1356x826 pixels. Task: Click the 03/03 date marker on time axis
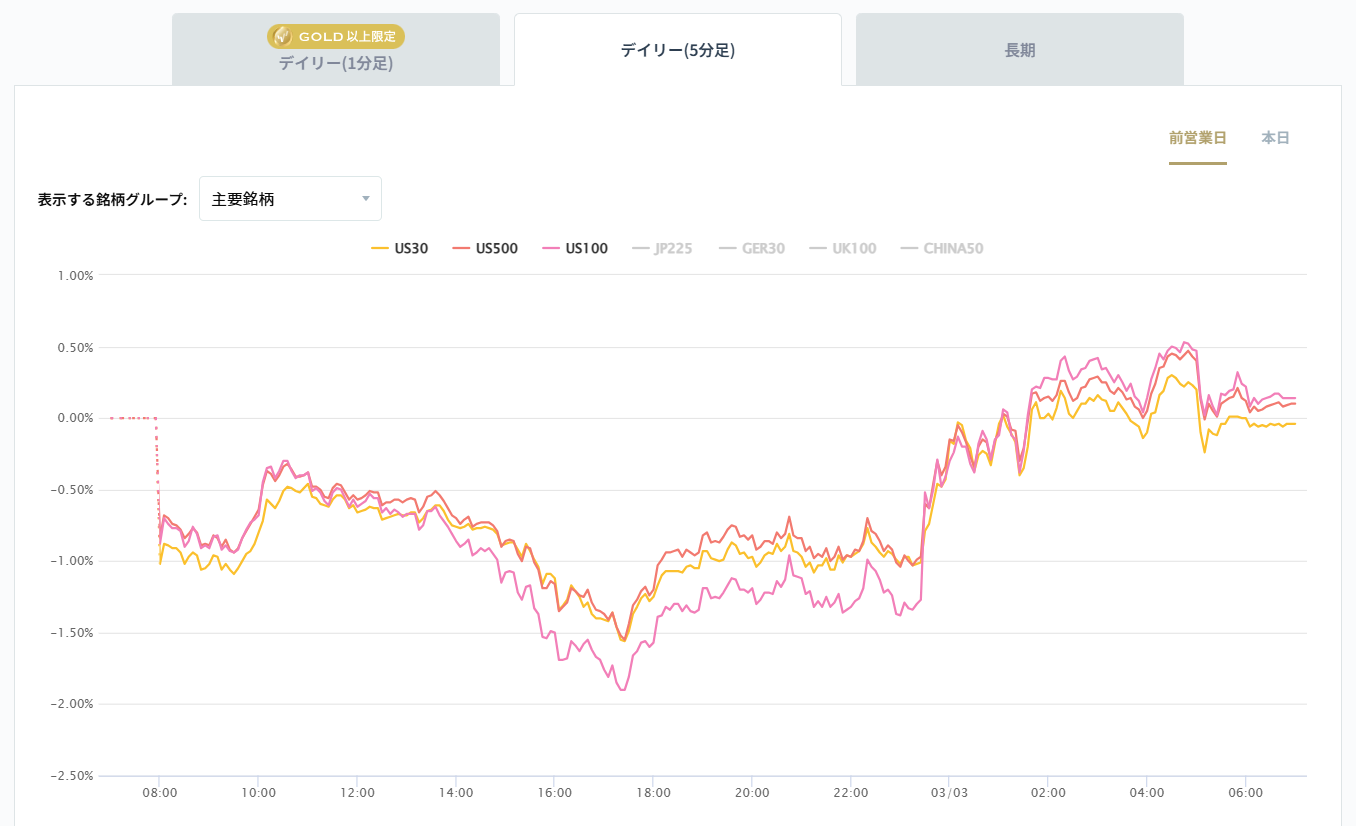(x=948, y=793)
